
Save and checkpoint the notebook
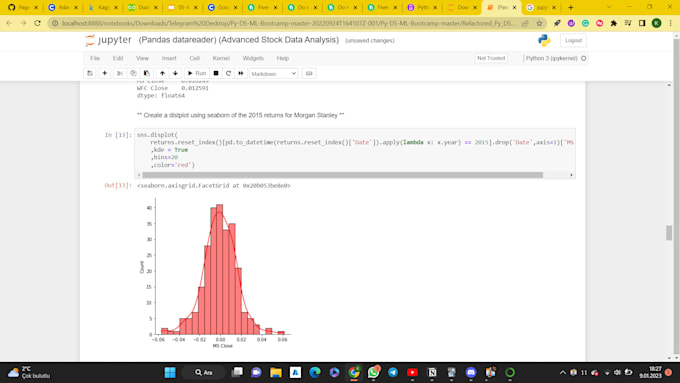pos(90,73)
